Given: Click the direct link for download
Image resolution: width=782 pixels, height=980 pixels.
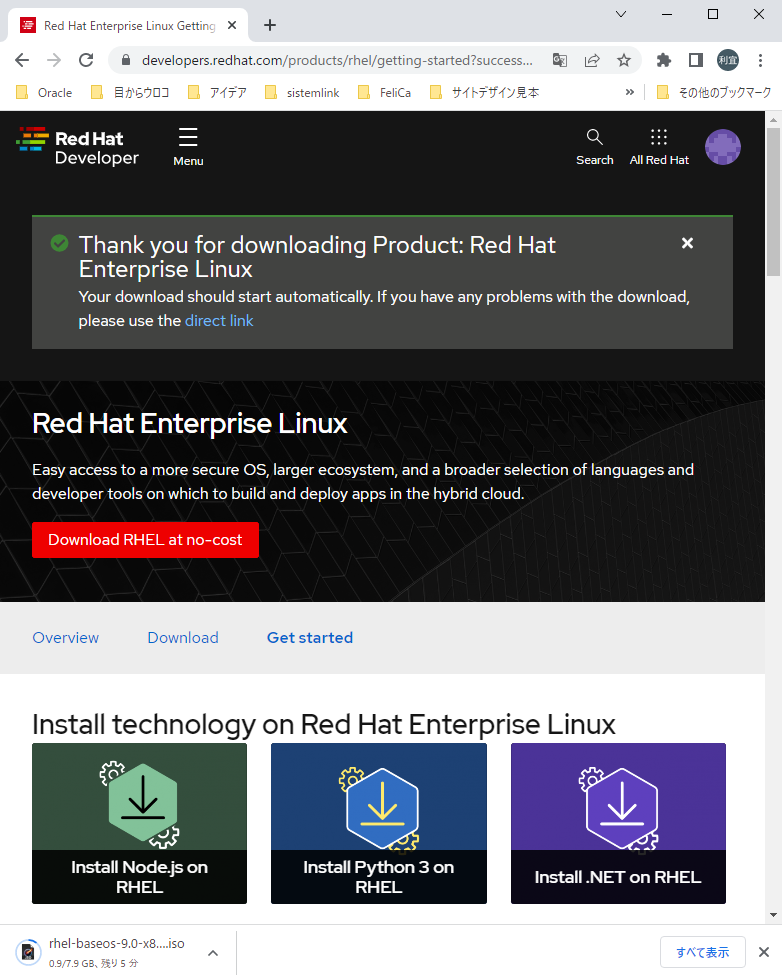Looking at the screenshot, I should click(x=219, y=321).
